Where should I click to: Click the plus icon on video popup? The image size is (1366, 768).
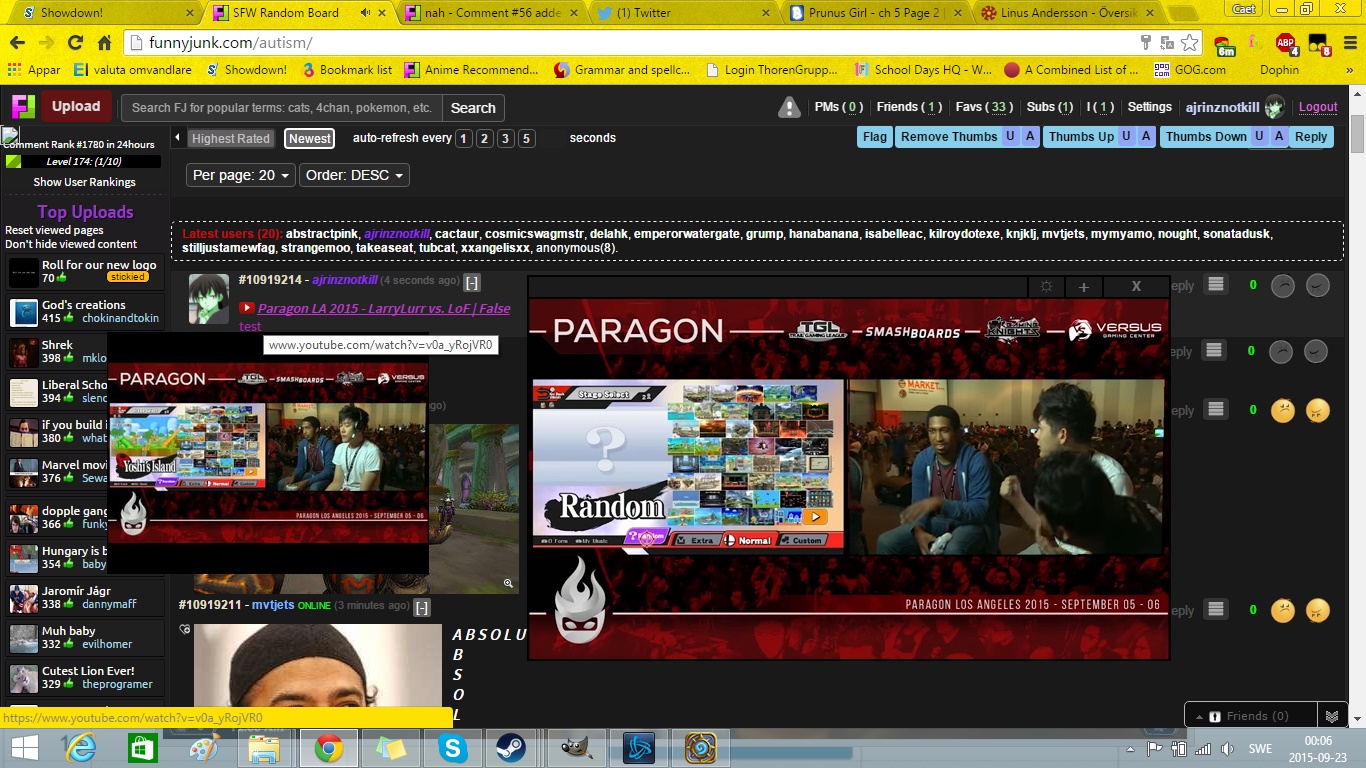click(x=1083, y=287)
